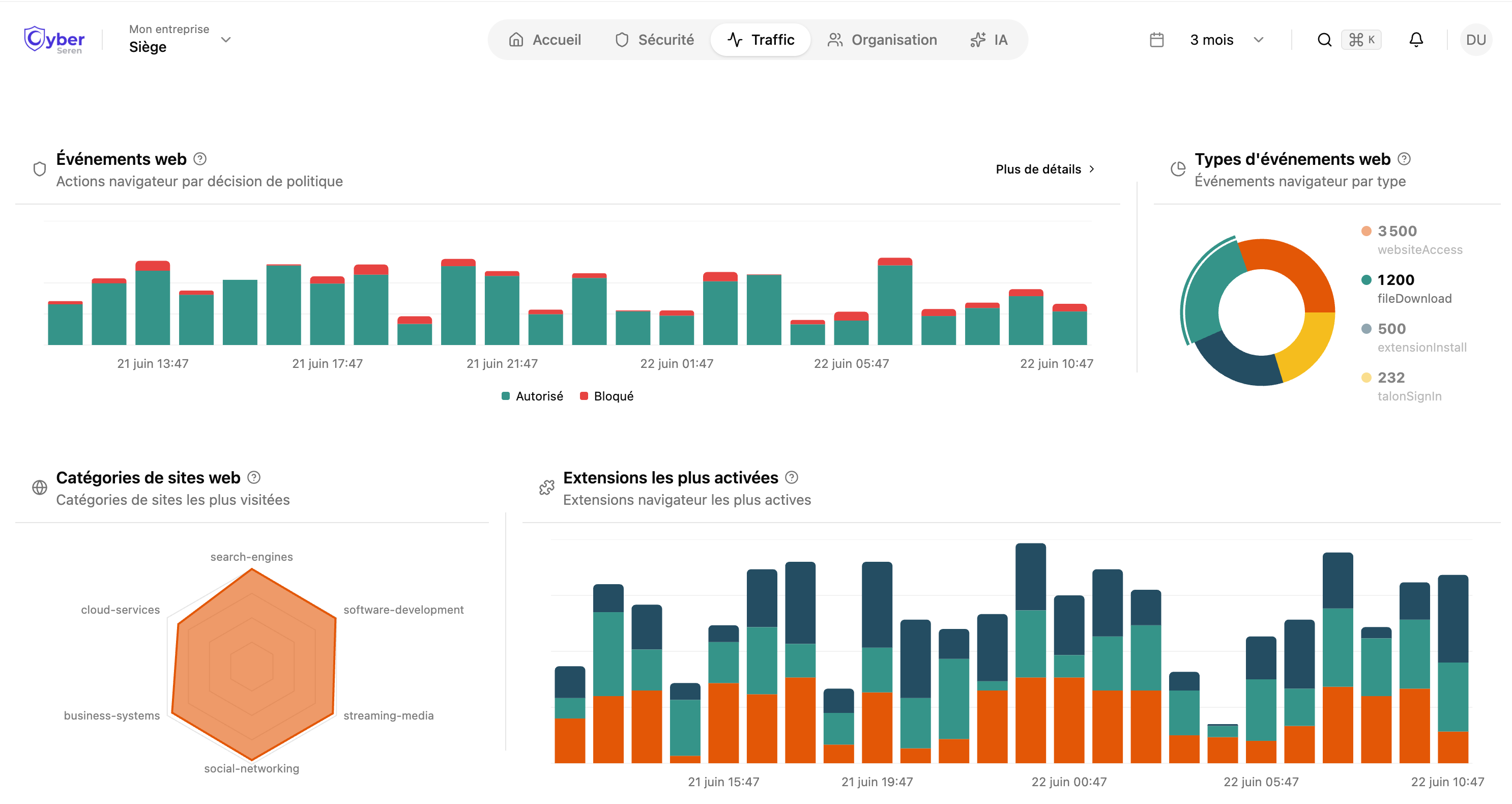Screen dimensions: 1512x804
Task: Click help icon next to Extensions les plus activées
Action: [x=791, y=477]
